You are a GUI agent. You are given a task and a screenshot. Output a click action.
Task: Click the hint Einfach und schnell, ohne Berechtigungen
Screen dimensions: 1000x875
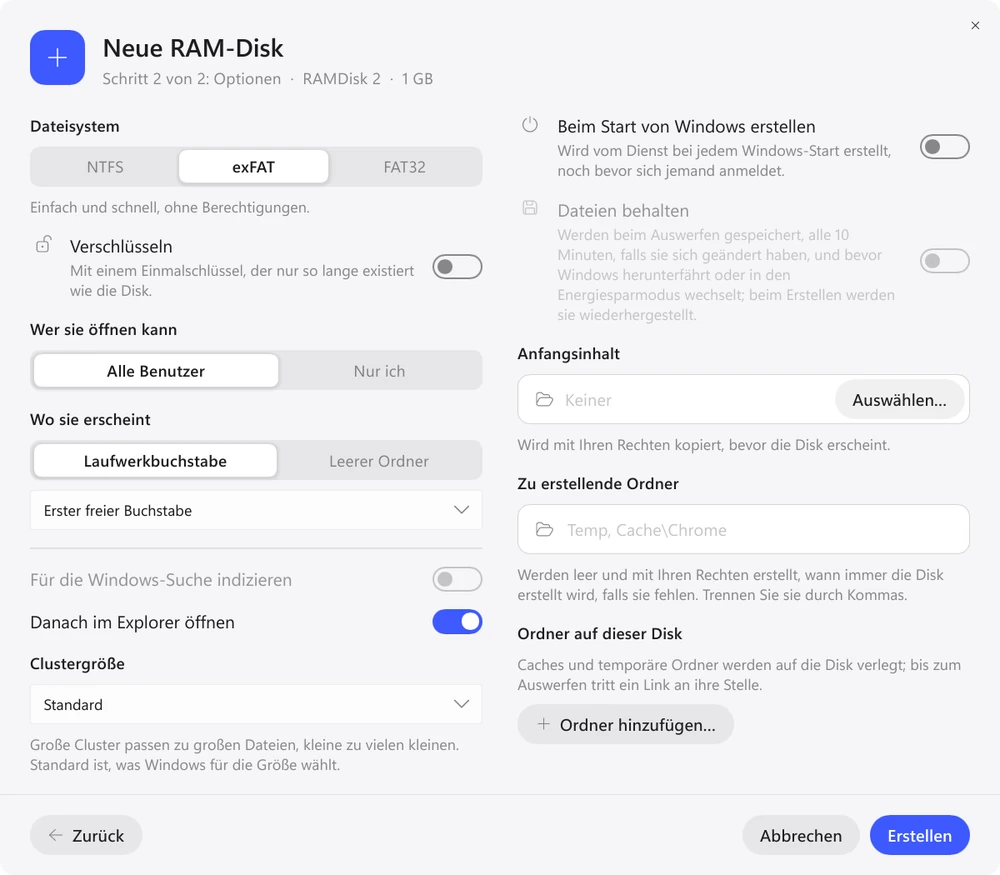[170, 207]
